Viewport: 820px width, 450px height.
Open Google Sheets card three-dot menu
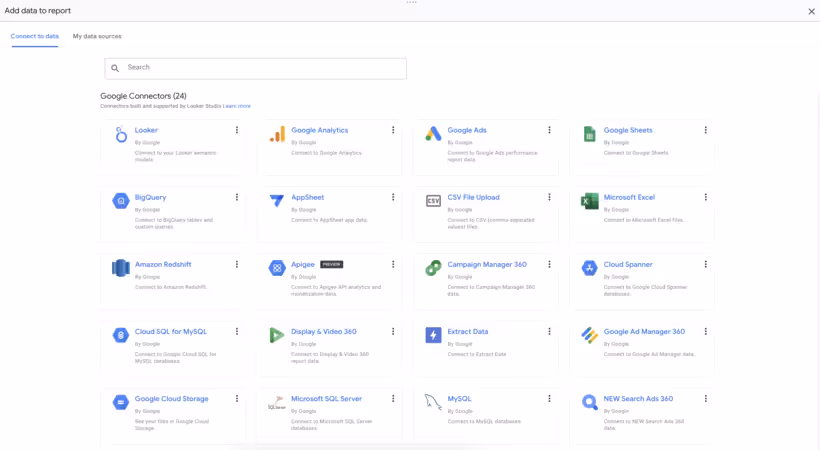706,130
